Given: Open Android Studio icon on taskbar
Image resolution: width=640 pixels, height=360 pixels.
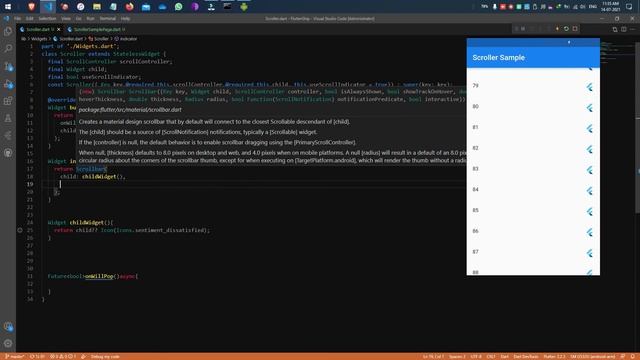Looking at the screenshot, I should pos(244,7).
